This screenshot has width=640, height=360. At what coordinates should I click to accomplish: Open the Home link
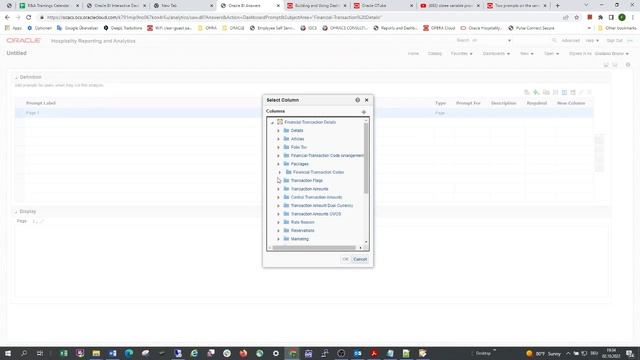coord(413,53)
